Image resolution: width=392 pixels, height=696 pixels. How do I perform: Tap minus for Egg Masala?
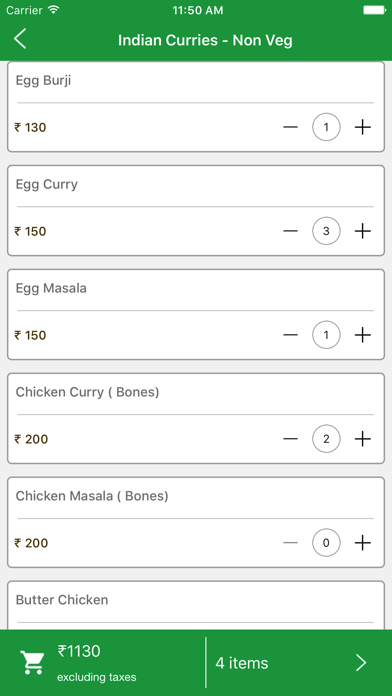[x=290, y=335]
